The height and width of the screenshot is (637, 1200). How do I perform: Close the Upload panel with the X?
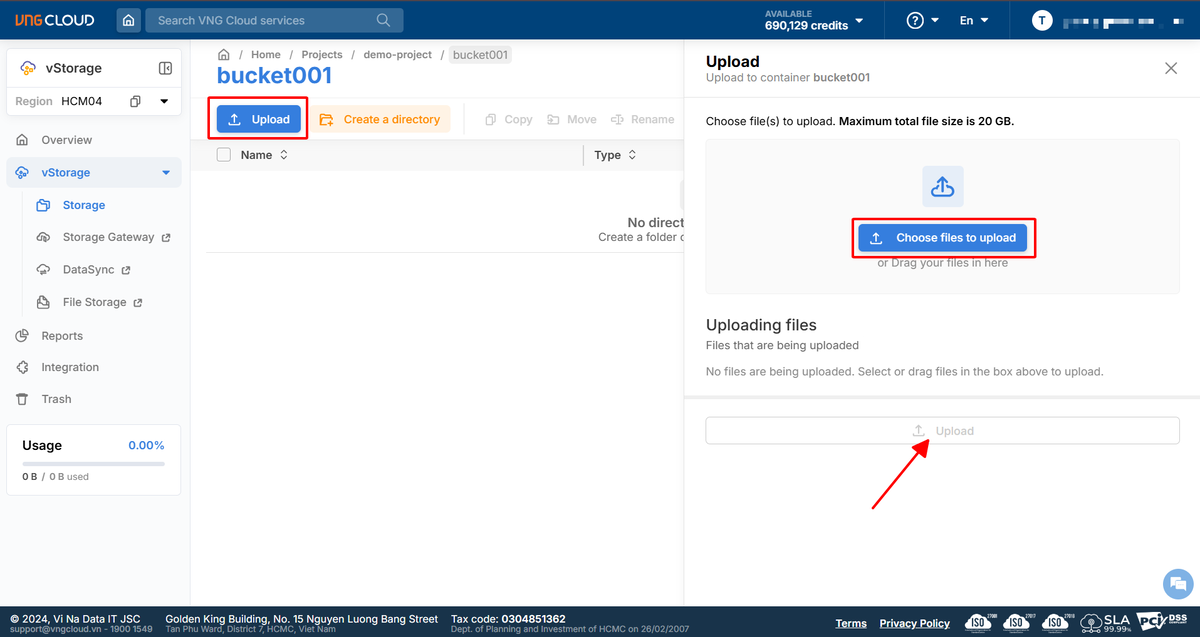tap(1171, 68)
